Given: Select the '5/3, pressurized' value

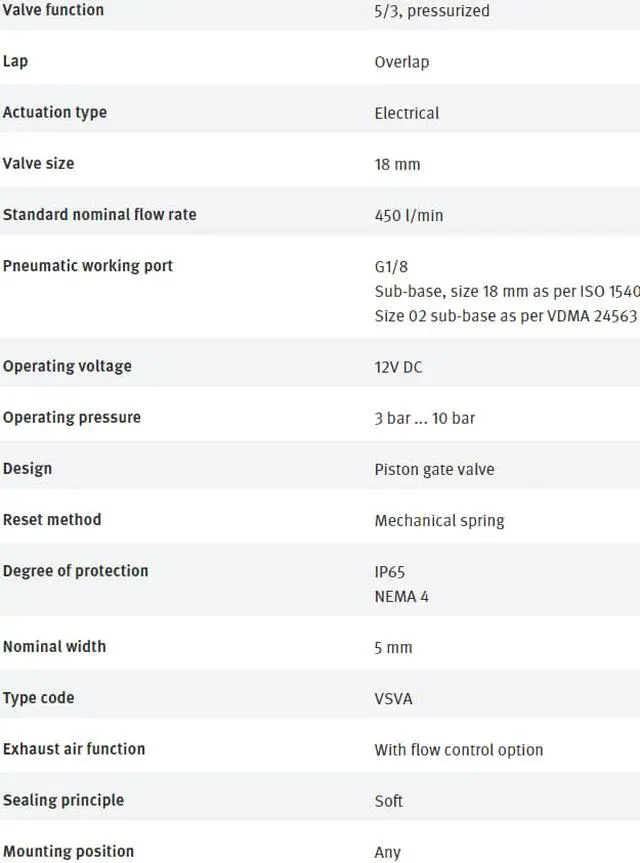Looking at the screenshot, I should (x=432, y=11).
